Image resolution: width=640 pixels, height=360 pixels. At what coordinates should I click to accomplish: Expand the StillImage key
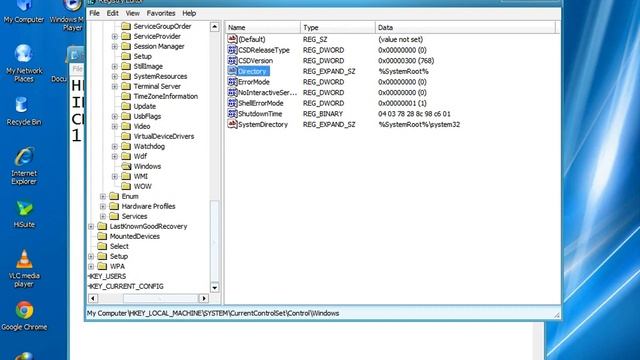point(115,67)
